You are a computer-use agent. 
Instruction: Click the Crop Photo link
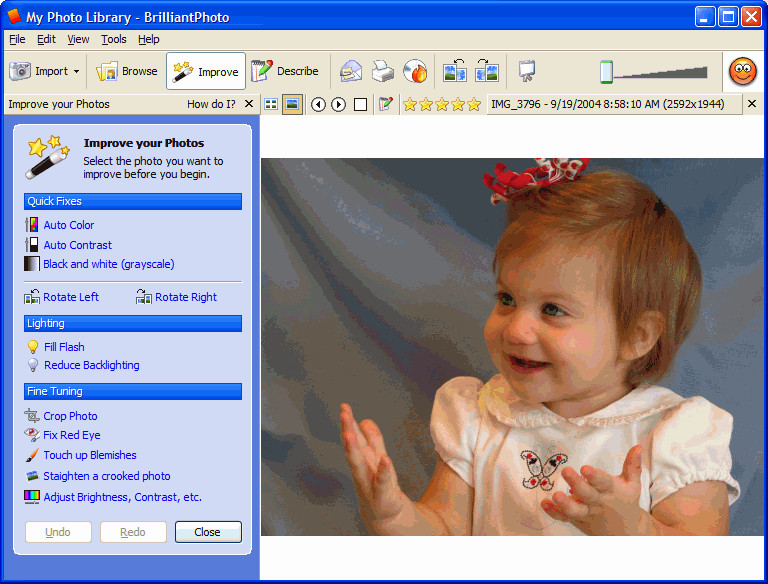coord(70,416)
